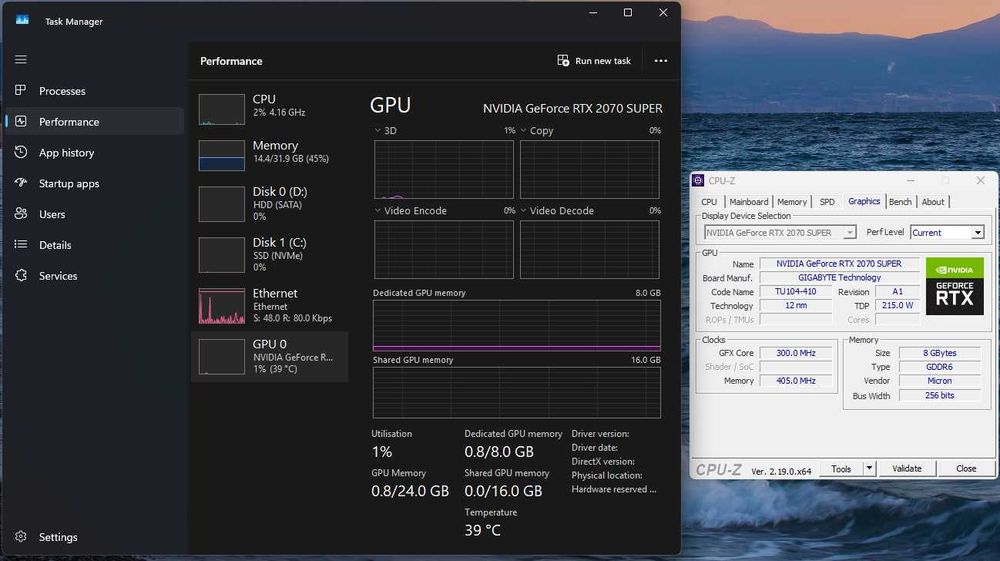1000x561 pixels.
Task: Click the NVIDIA GeForce RTX logo in CPU-Z
Action: point(954,286)
